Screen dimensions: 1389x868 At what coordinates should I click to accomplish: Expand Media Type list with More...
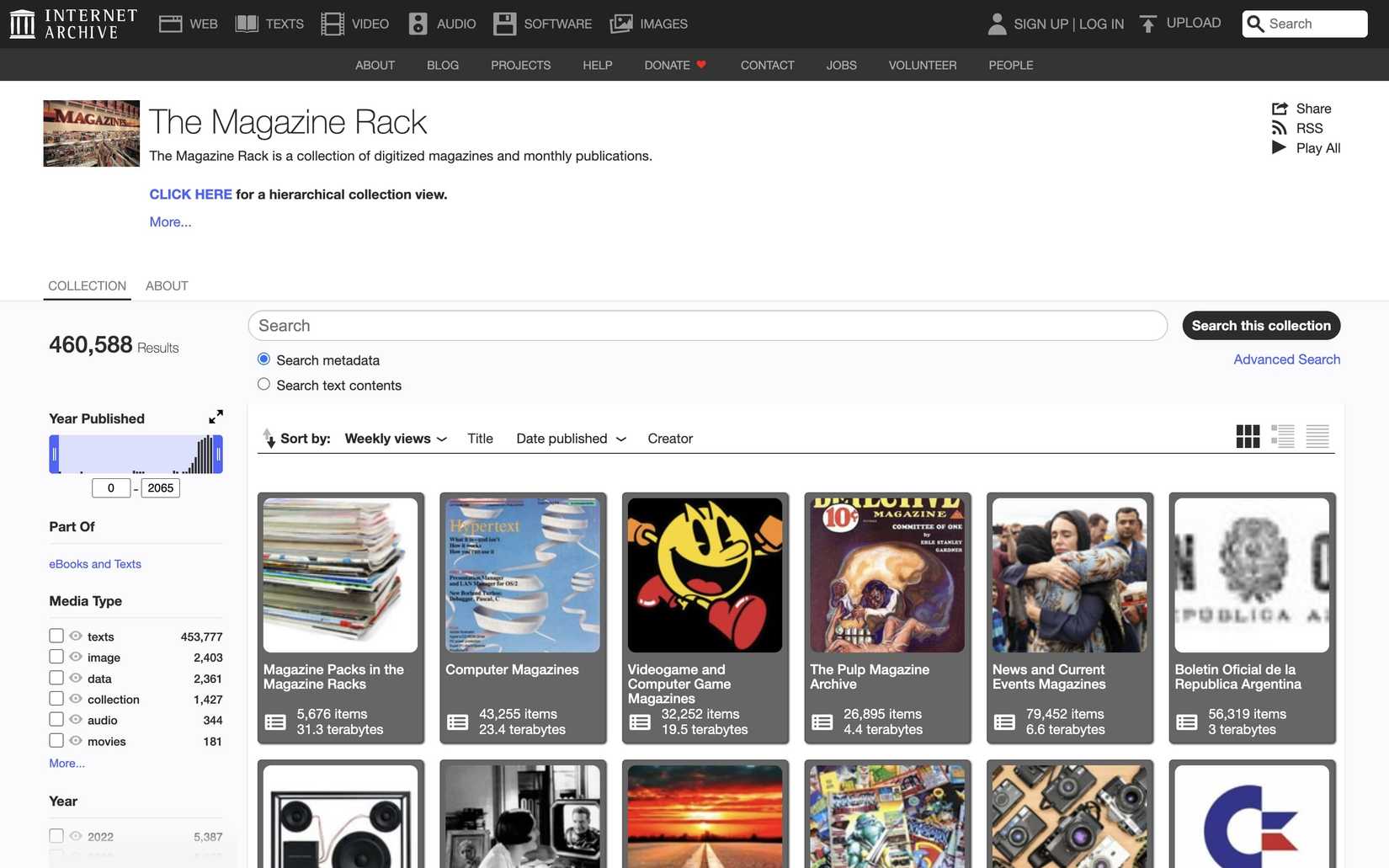pyautogui.click(x=67, y=763)
